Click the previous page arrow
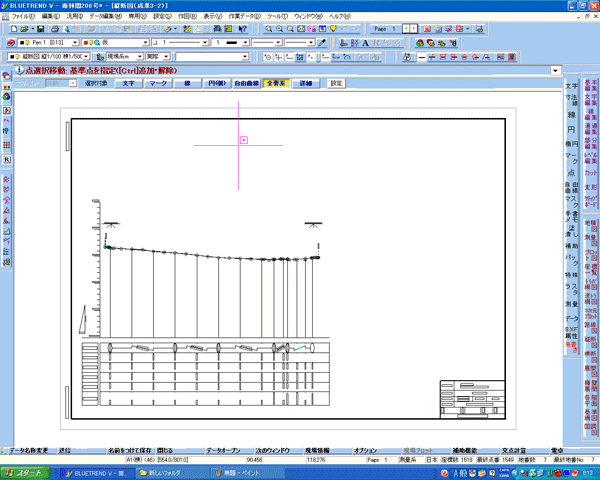 pyautogui.click(x=406, y=29)
